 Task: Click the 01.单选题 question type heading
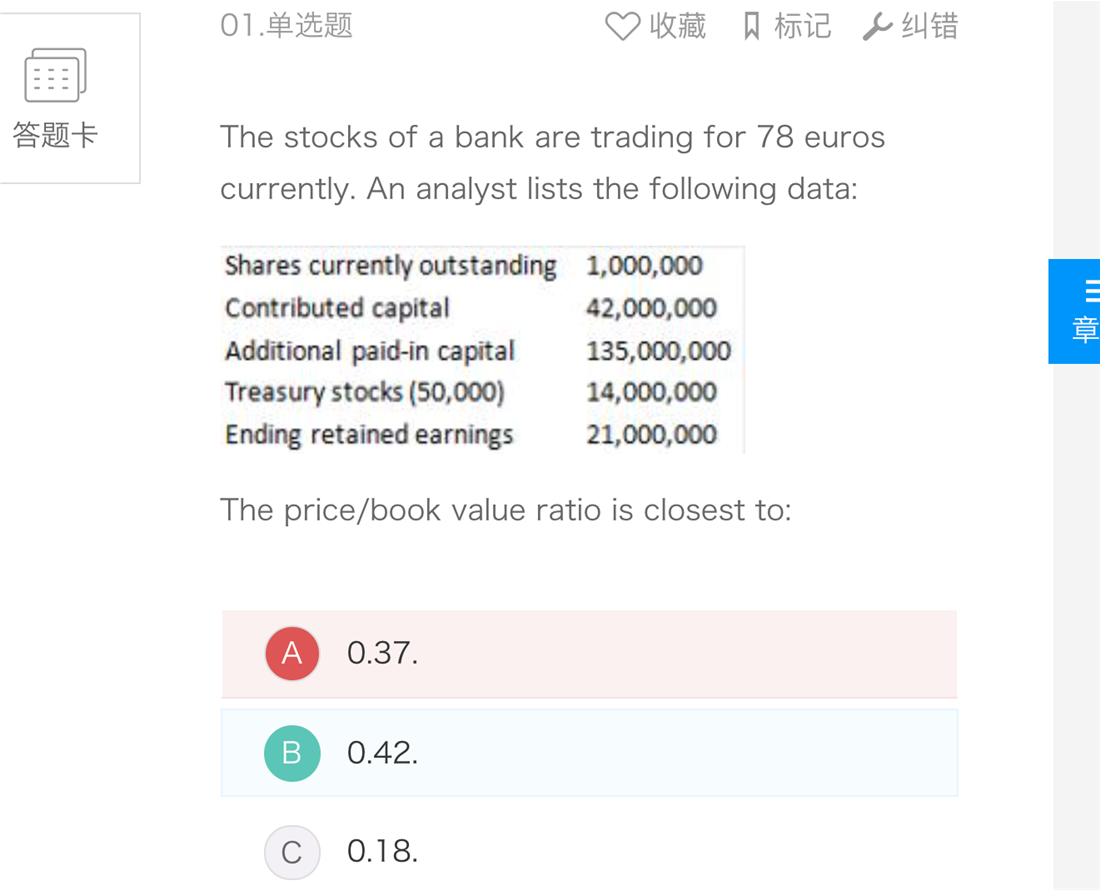pyautogui.click(x=287, y=26)
